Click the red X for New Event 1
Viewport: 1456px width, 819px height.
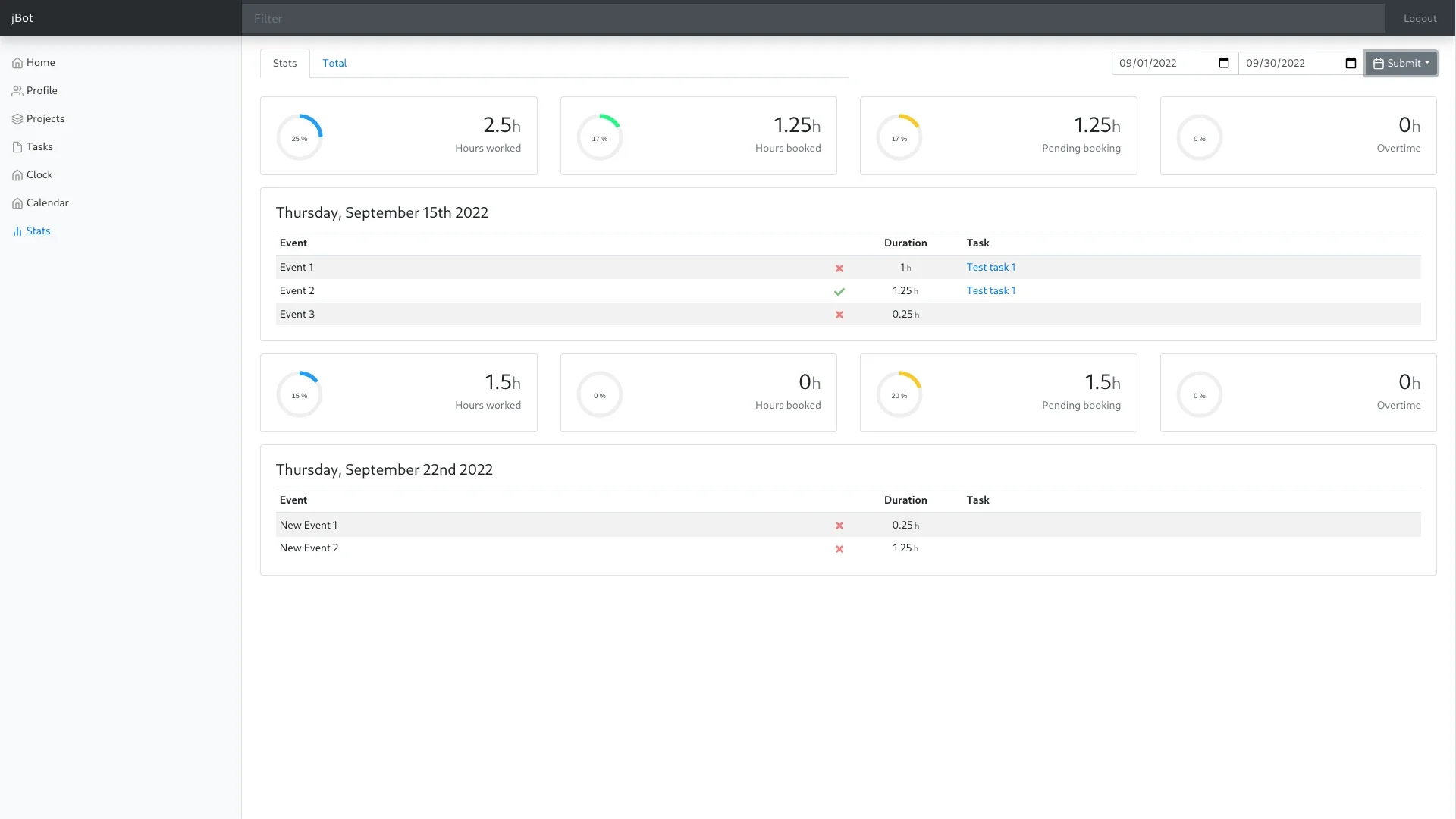point(839,526)
